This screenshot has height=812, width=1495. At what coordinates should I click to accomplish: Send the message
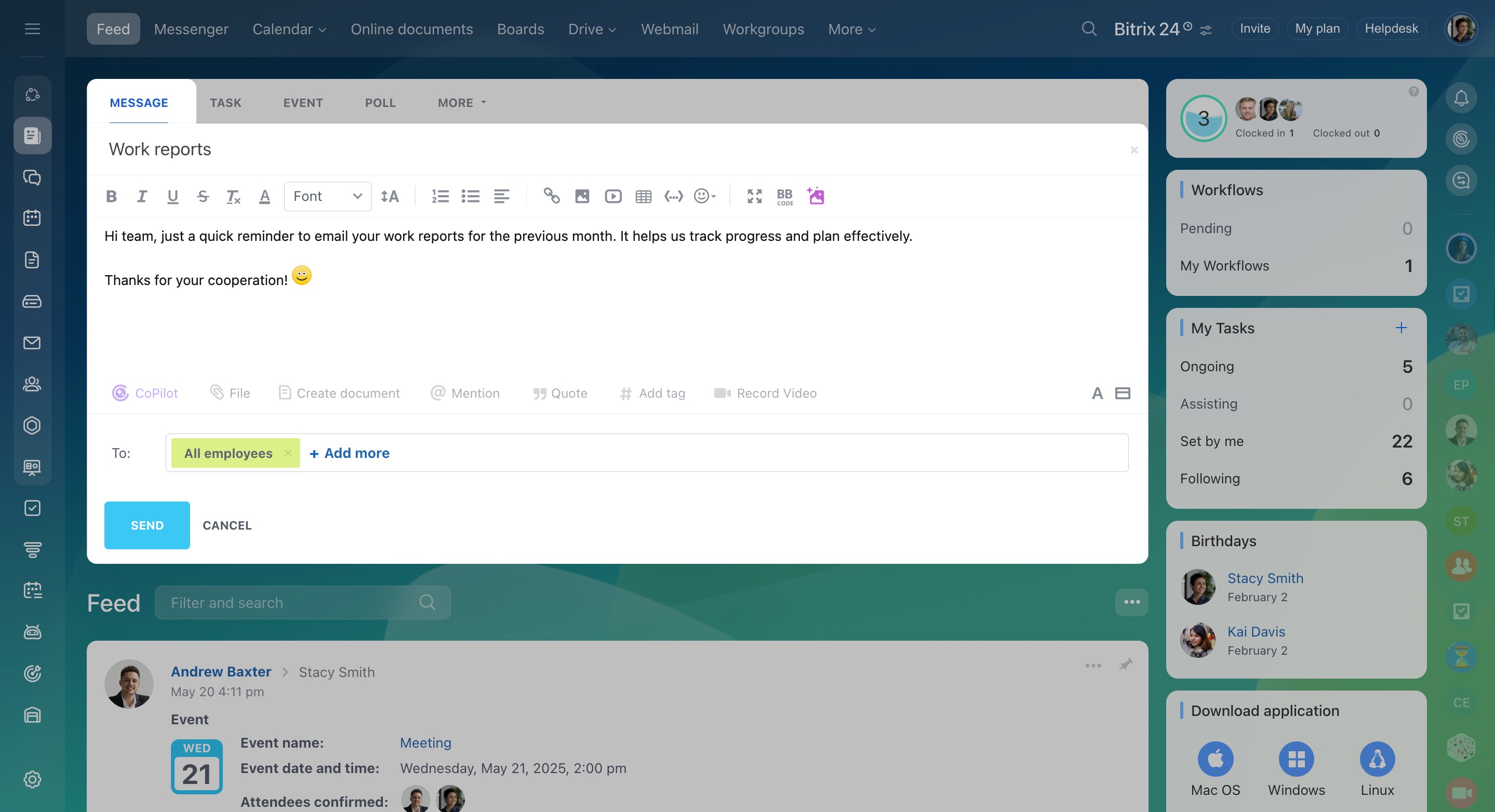pyautogui.click(x=147, y=525)
